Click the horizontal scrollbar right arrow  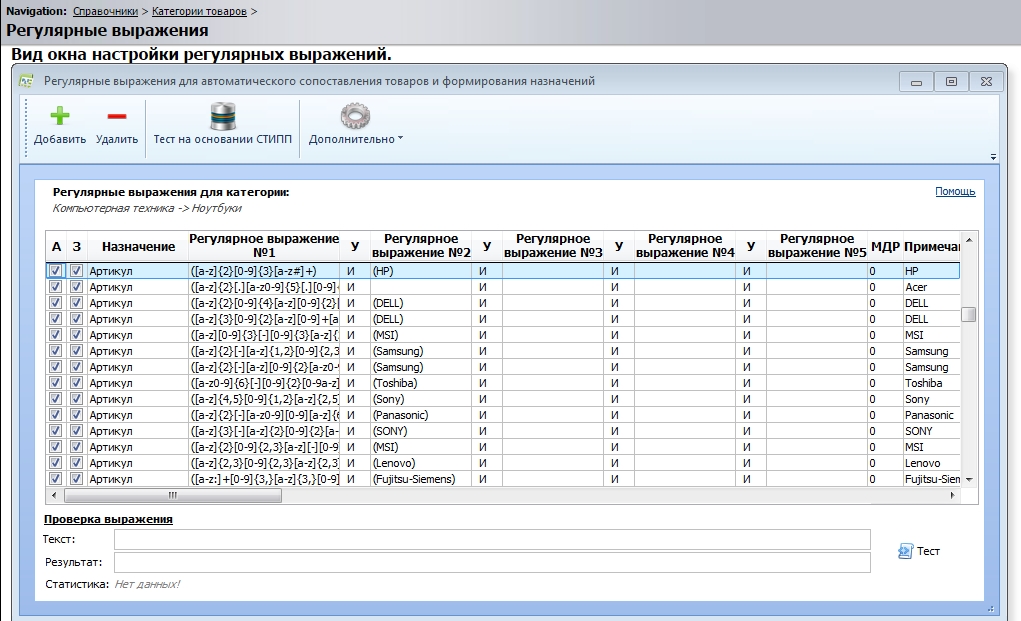[x=952, y=495]
